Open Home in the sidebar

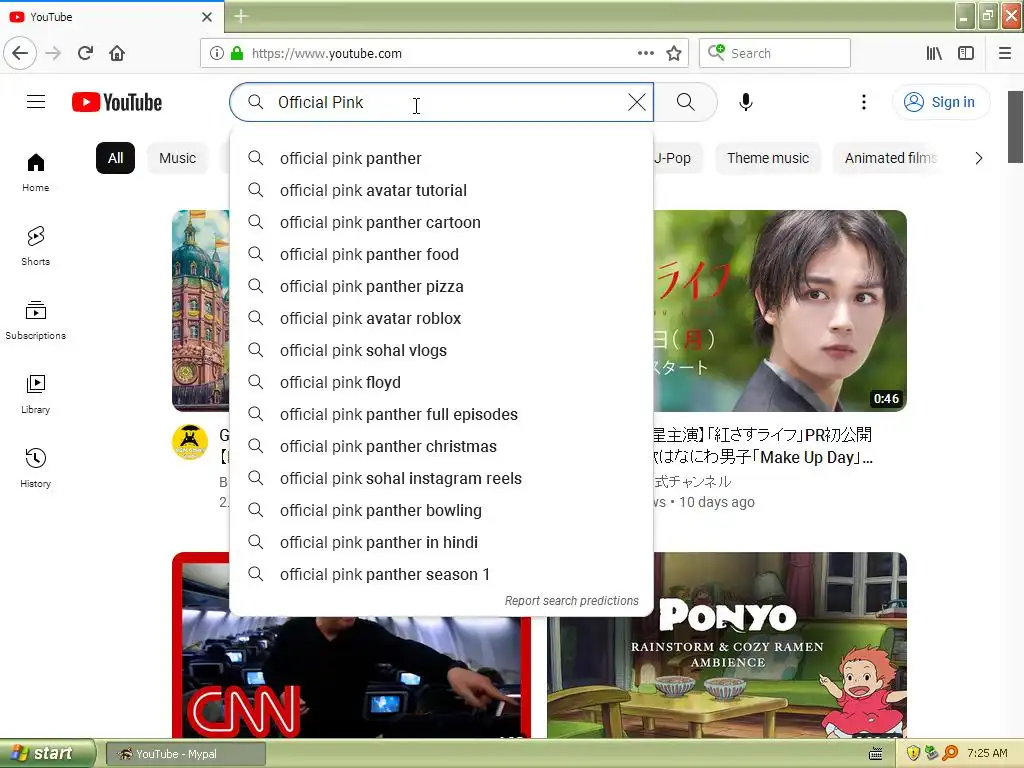35,172
